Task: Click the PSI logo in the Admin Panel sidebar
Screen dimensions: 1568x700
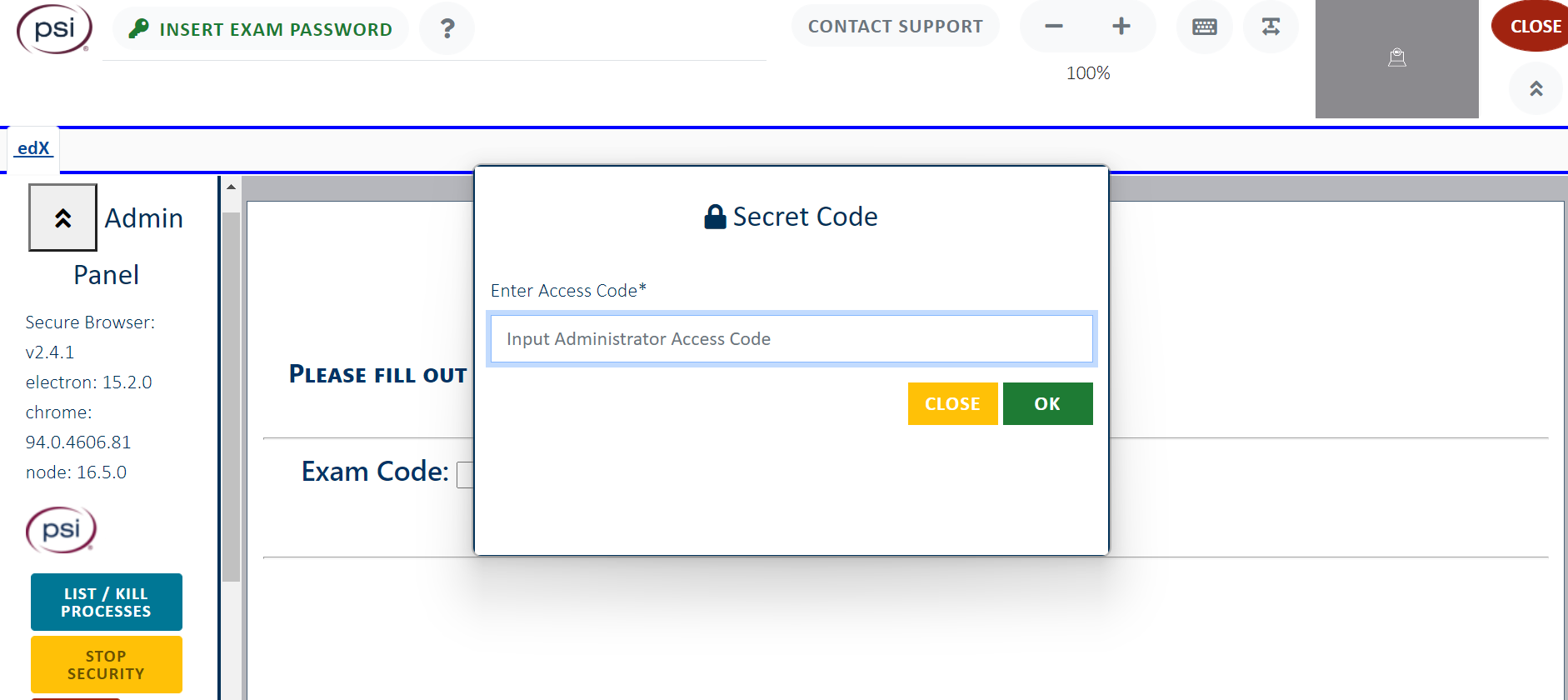Action: coord(61,529)
